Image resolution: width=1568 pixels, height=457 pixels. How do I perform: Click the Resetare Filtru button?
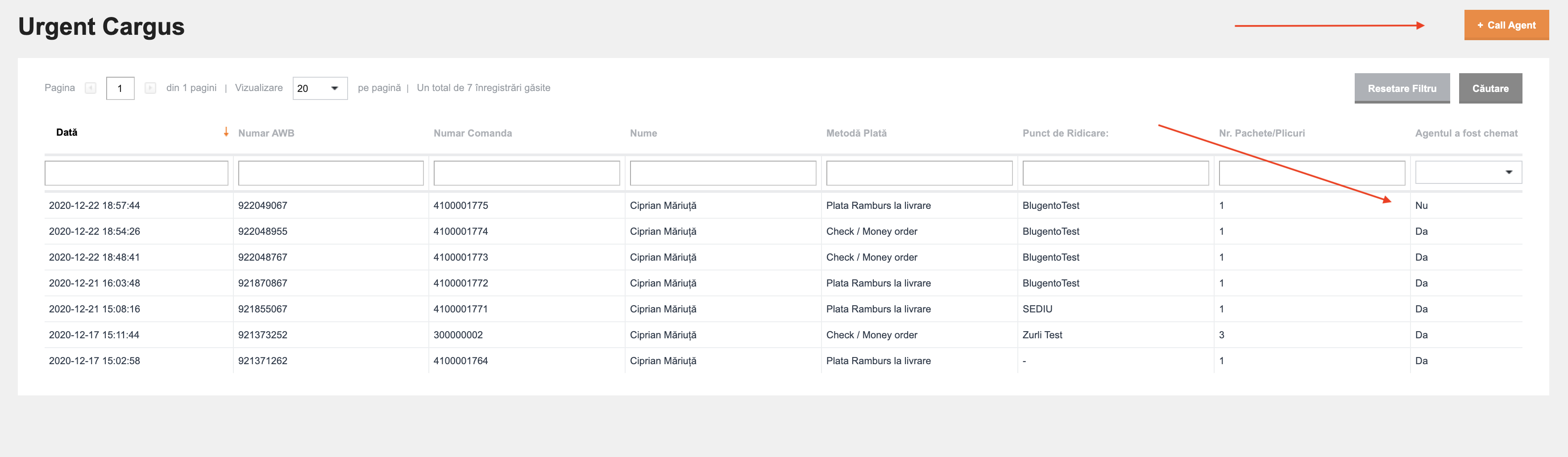point(1401,88)
